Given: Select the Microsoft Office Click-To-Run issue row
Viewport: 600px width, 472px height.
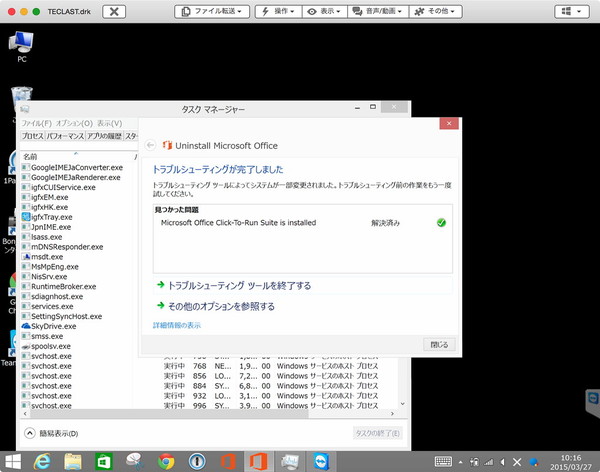Looking at the screenshot, I should click(303, 223).
